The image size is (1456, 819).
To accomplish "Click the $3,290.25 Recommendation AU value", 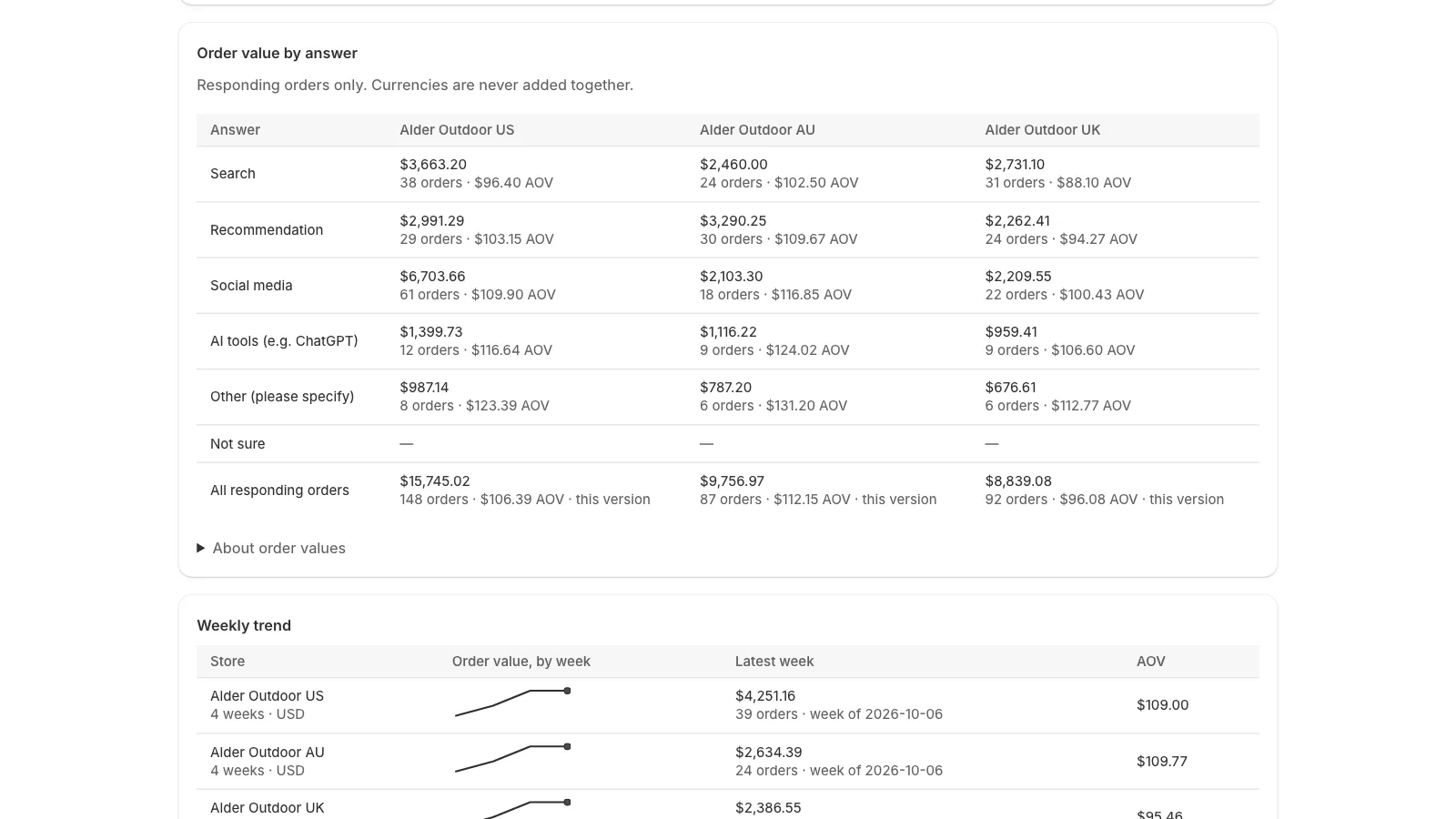I will [733, 221].
